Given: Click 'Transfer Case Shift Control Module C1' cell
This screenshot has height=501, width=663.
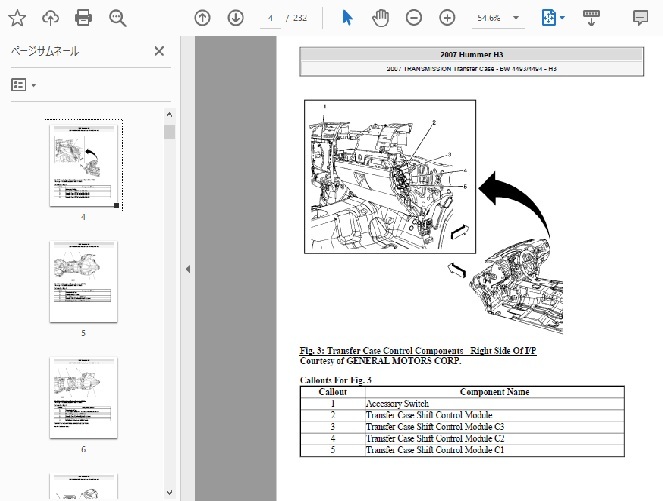Looking at the screenshot, I should click(495, 450).
